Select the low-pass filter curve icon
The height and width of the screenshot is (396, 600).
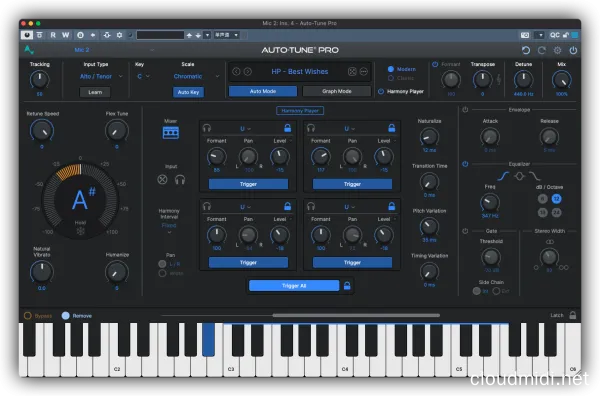(535, 176)
